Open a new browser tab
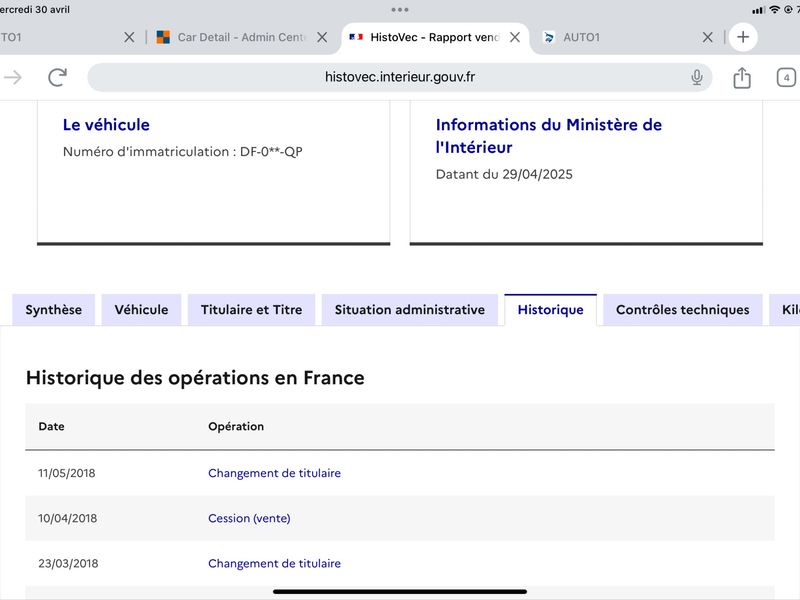 [742, 37]
